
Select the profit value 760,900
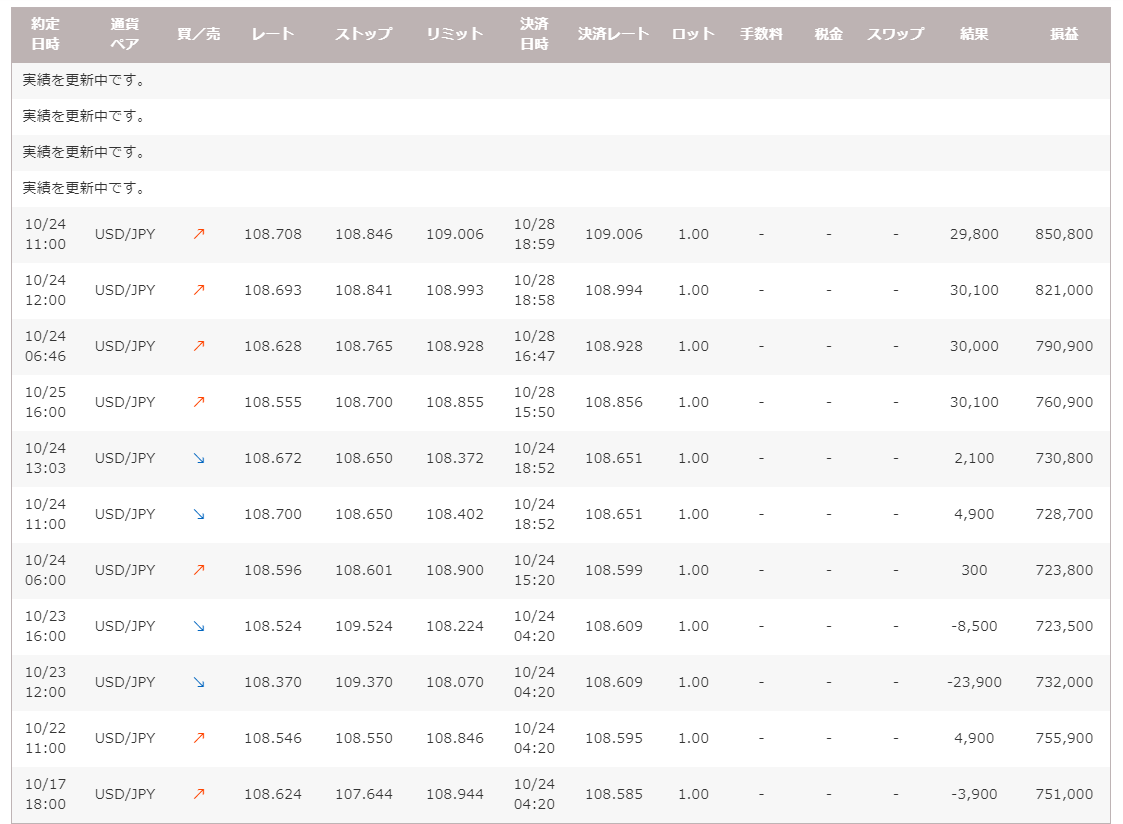point(1064,402)
